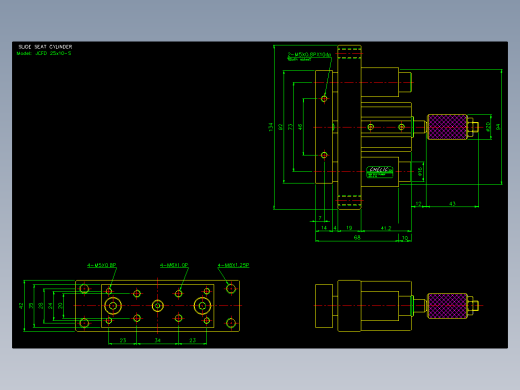Select the 73 vertical dimension

[x=290, y=127]
